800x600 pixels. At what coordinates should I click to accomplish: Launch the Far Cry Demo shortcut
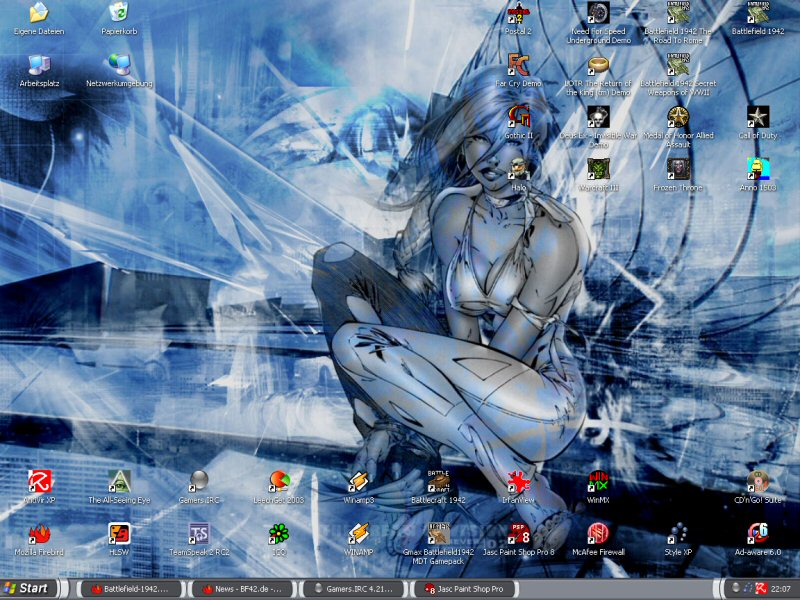pyautogui.click(x=518, y=65)
